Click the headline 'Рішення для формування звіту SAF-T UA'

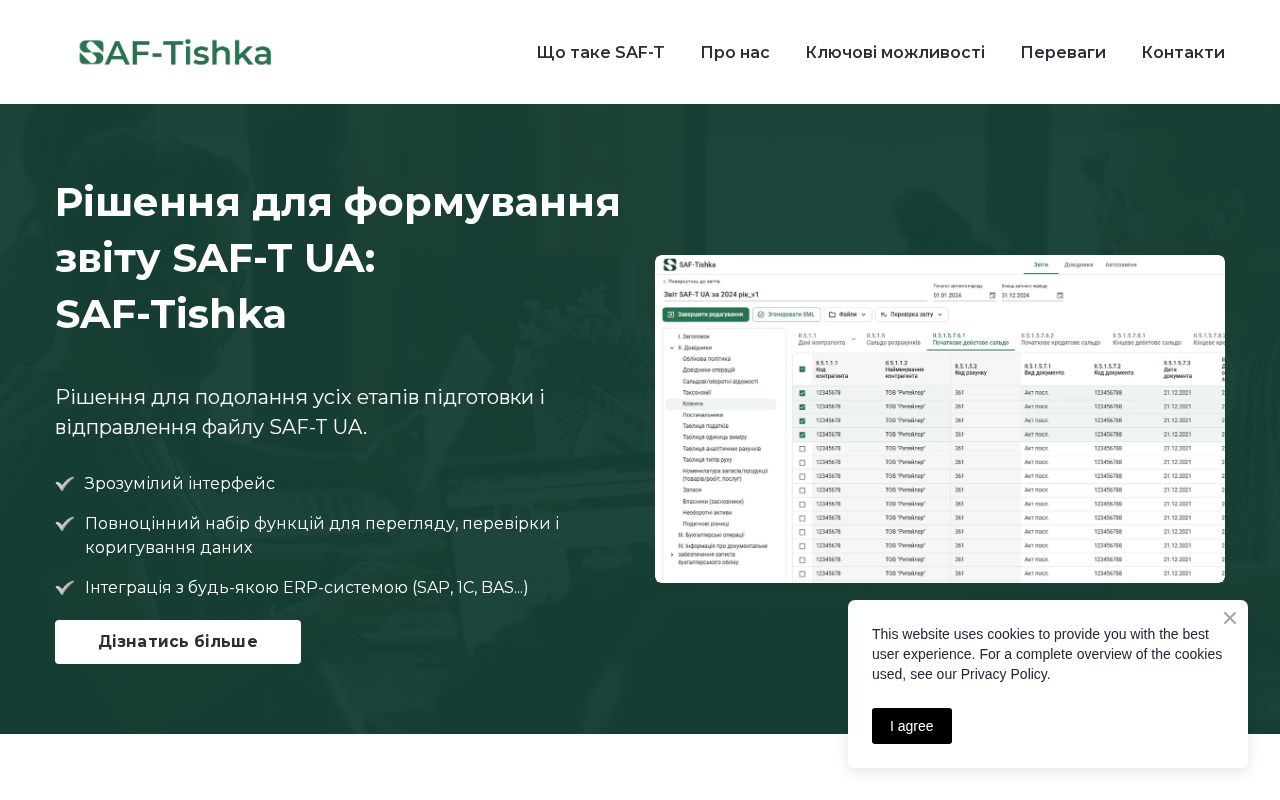click(x=338, y=258)
